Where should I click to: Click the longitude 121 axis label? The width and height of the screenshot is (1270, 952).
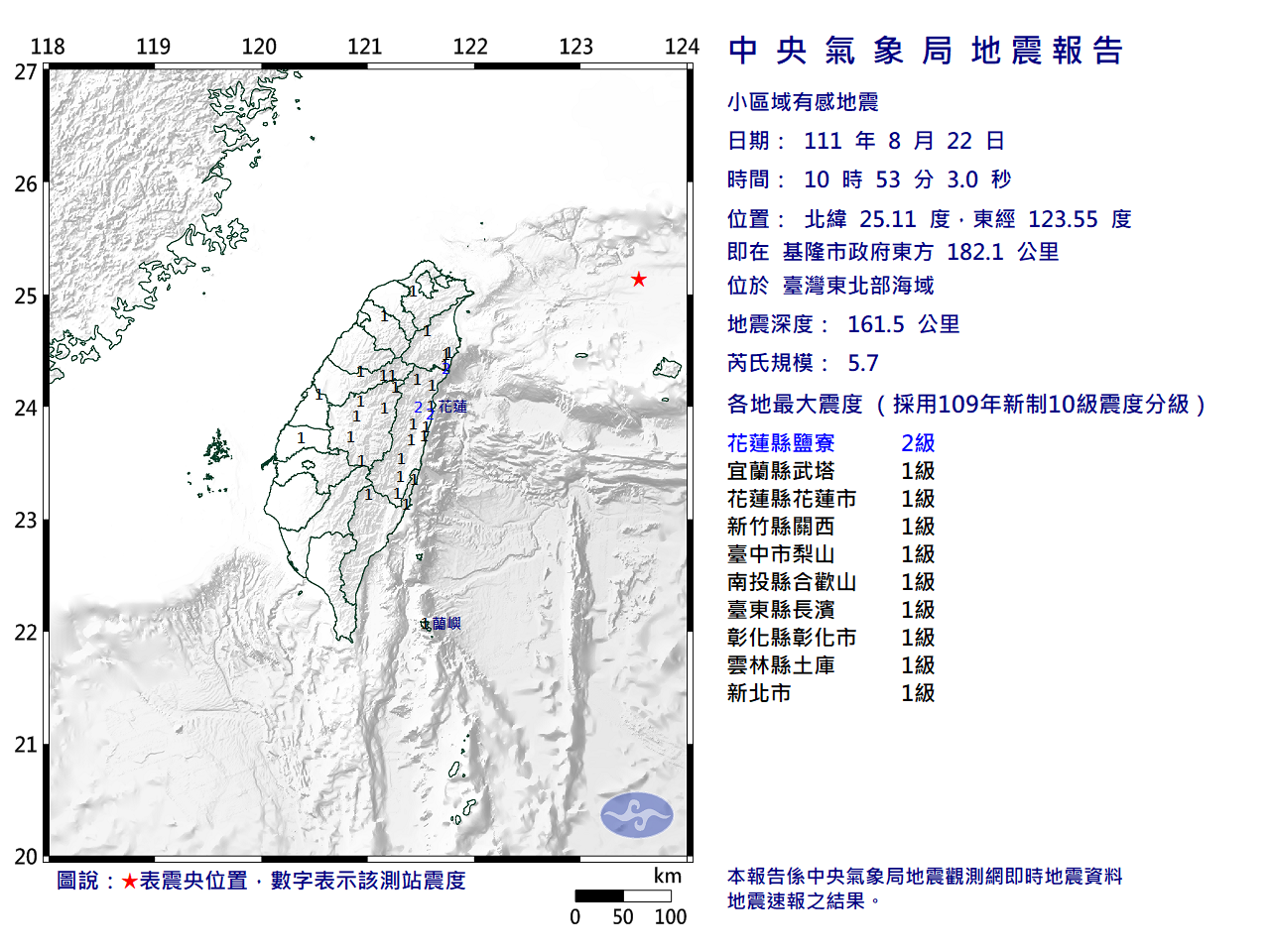click(364, 47)
